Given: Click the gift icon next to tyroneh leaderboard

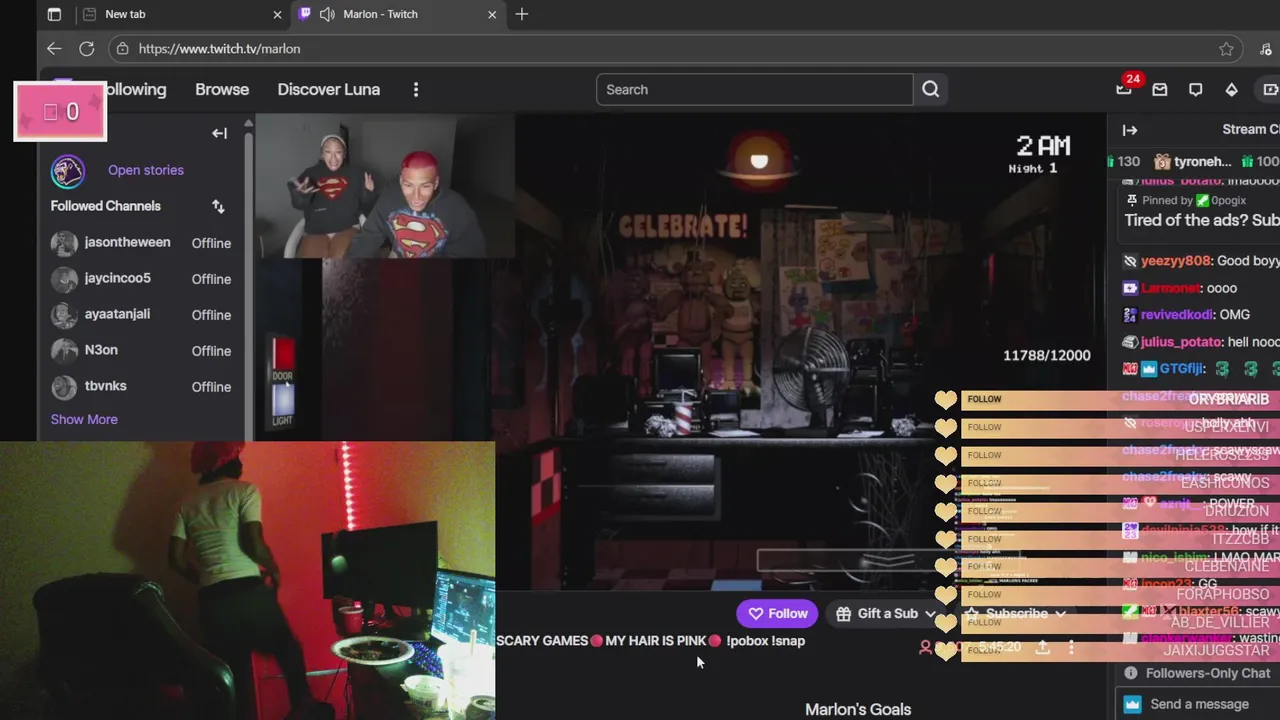Looking at the screenshot, I should point(1161,161).
